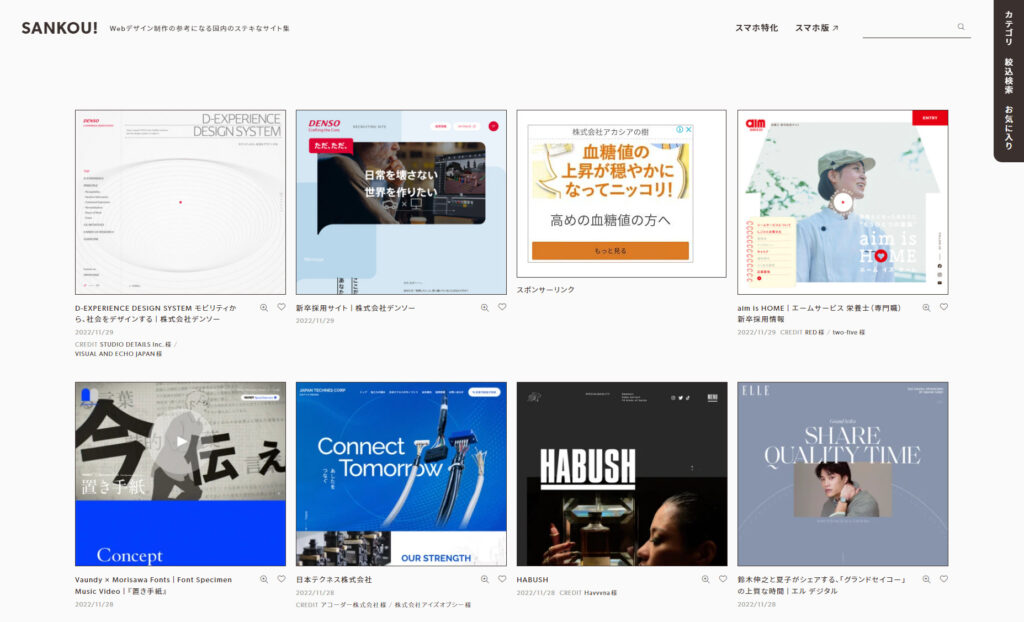
Task: Click the Havvvna credit link
Action: pyautogui.click(x=600, y=593)
